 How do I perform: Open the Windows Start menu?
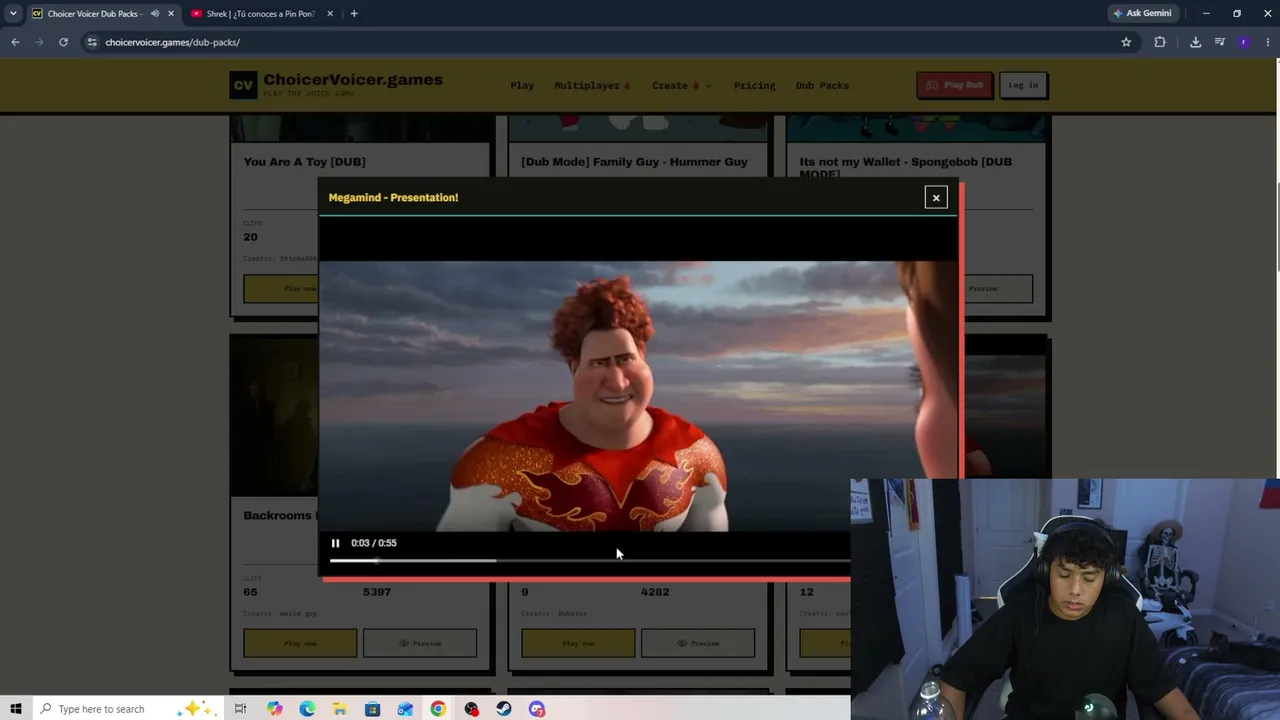tap(15, 709)
